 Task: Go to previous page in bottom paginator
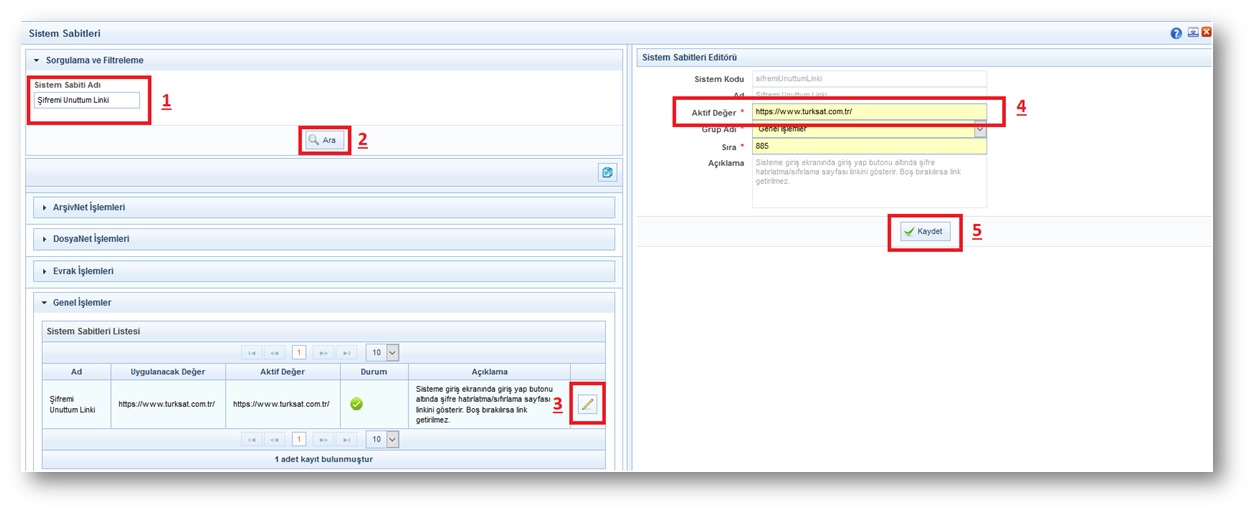(x=275, y=440)
